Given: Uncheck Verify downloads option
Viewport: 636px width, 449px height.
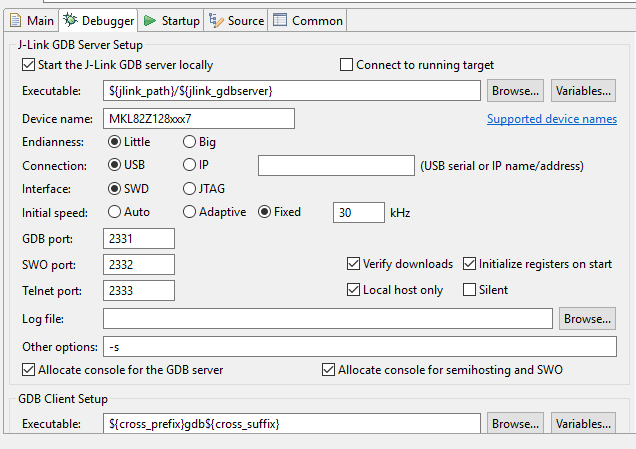Looking at the screenshot, I should pyautogui.click(x=353, y=264).
